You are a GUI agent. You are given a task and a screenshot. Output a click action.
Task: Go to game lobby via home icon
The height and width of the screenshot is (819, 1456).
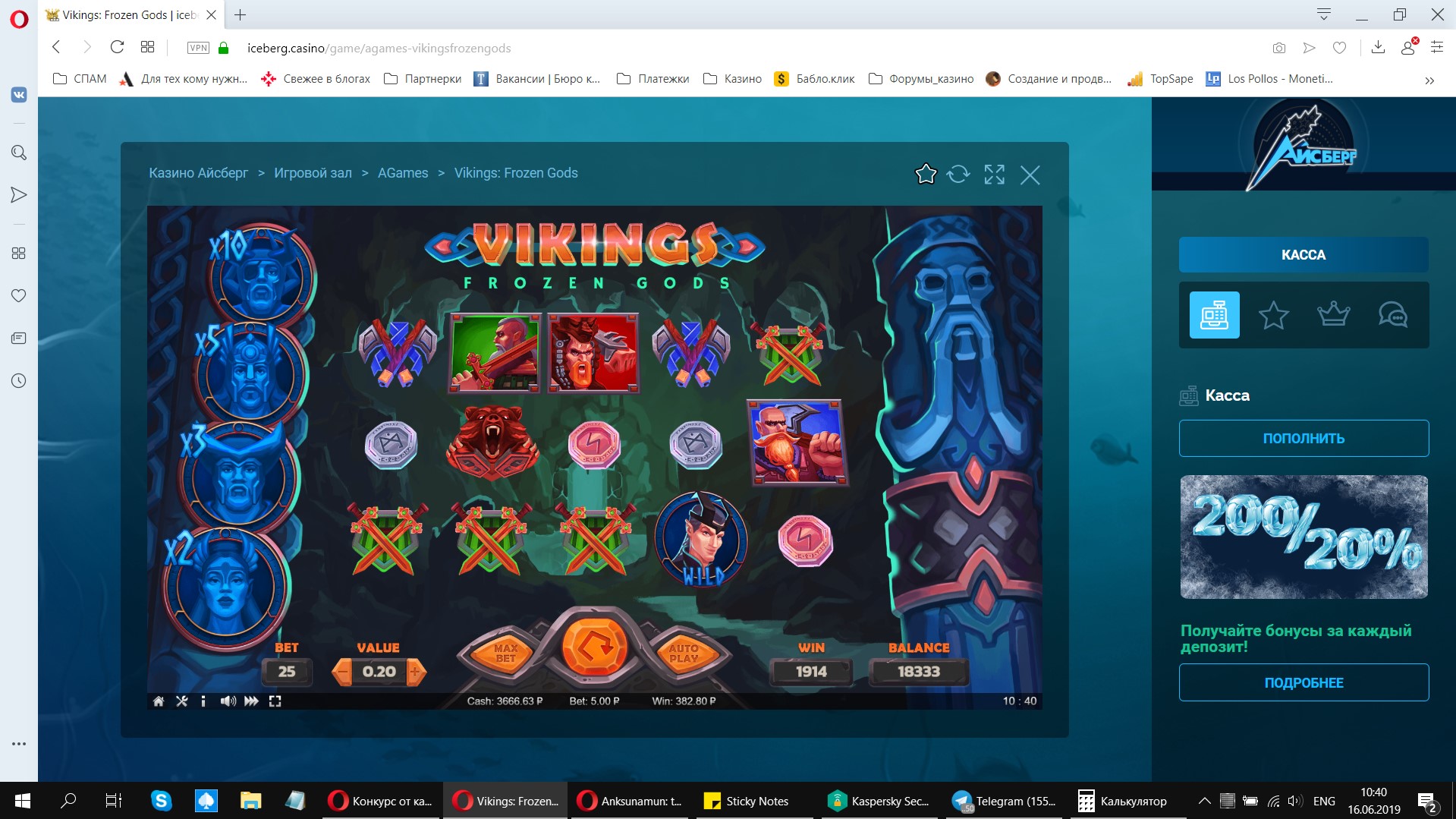[x=159, y=701]
